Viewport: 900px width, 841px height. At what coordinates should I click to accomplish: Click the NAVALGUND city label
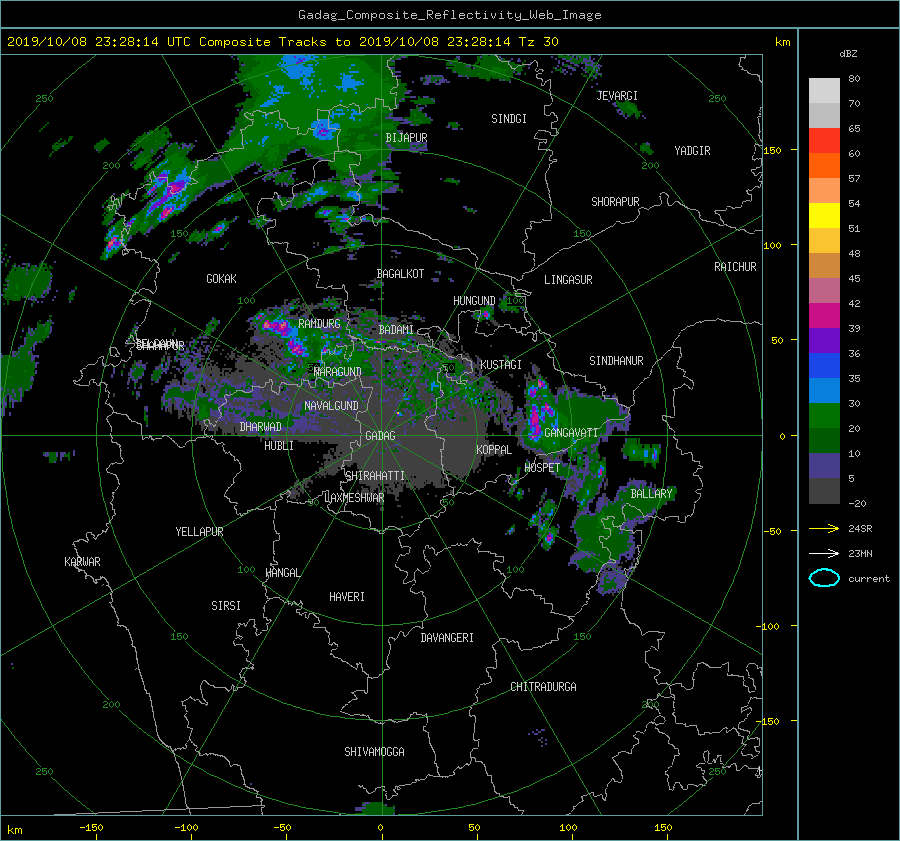[x=331, y=406]
